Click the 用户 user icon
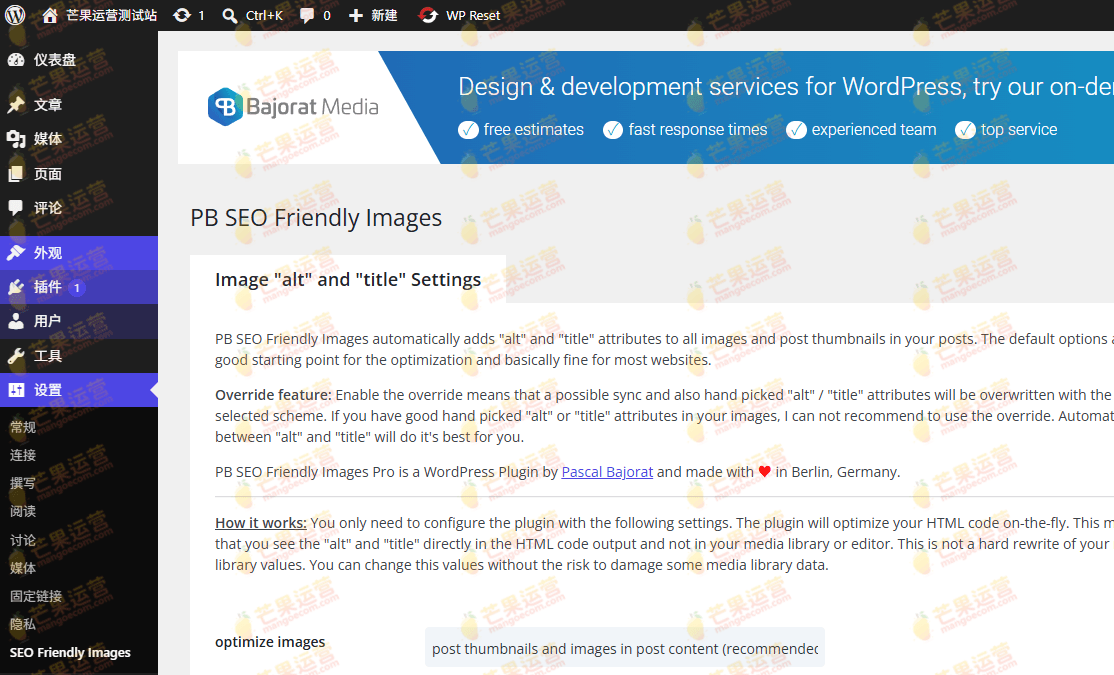1114x675 pixels. [x=16, y=321]
